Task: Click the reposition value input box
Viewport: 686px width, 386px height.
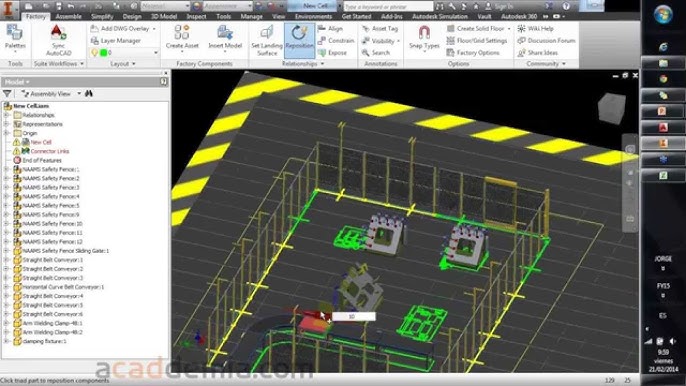Action: click(354, 316)
